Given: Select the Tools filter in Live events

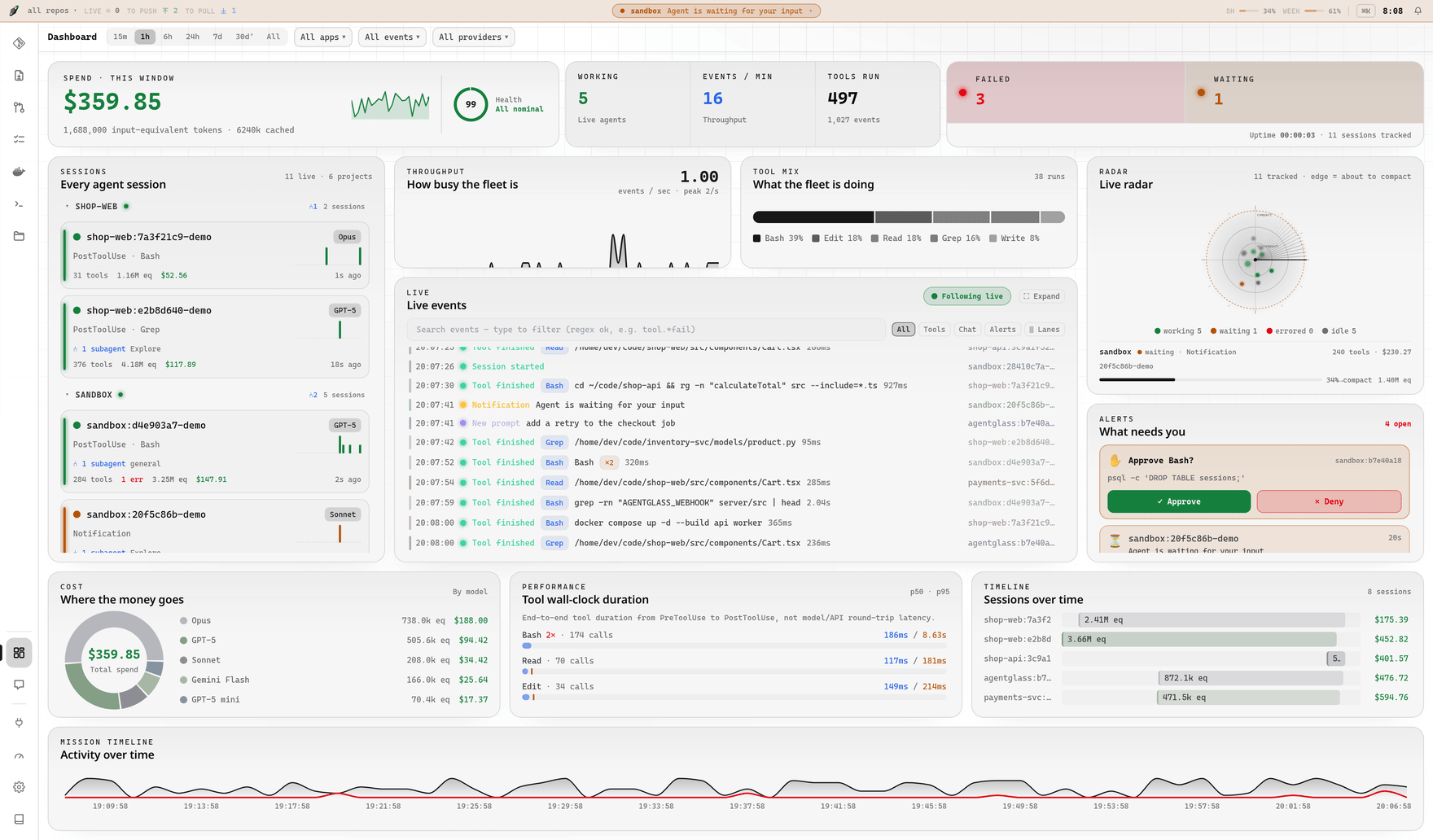Looking at the screenshot, I should click(x=934, y=330).
